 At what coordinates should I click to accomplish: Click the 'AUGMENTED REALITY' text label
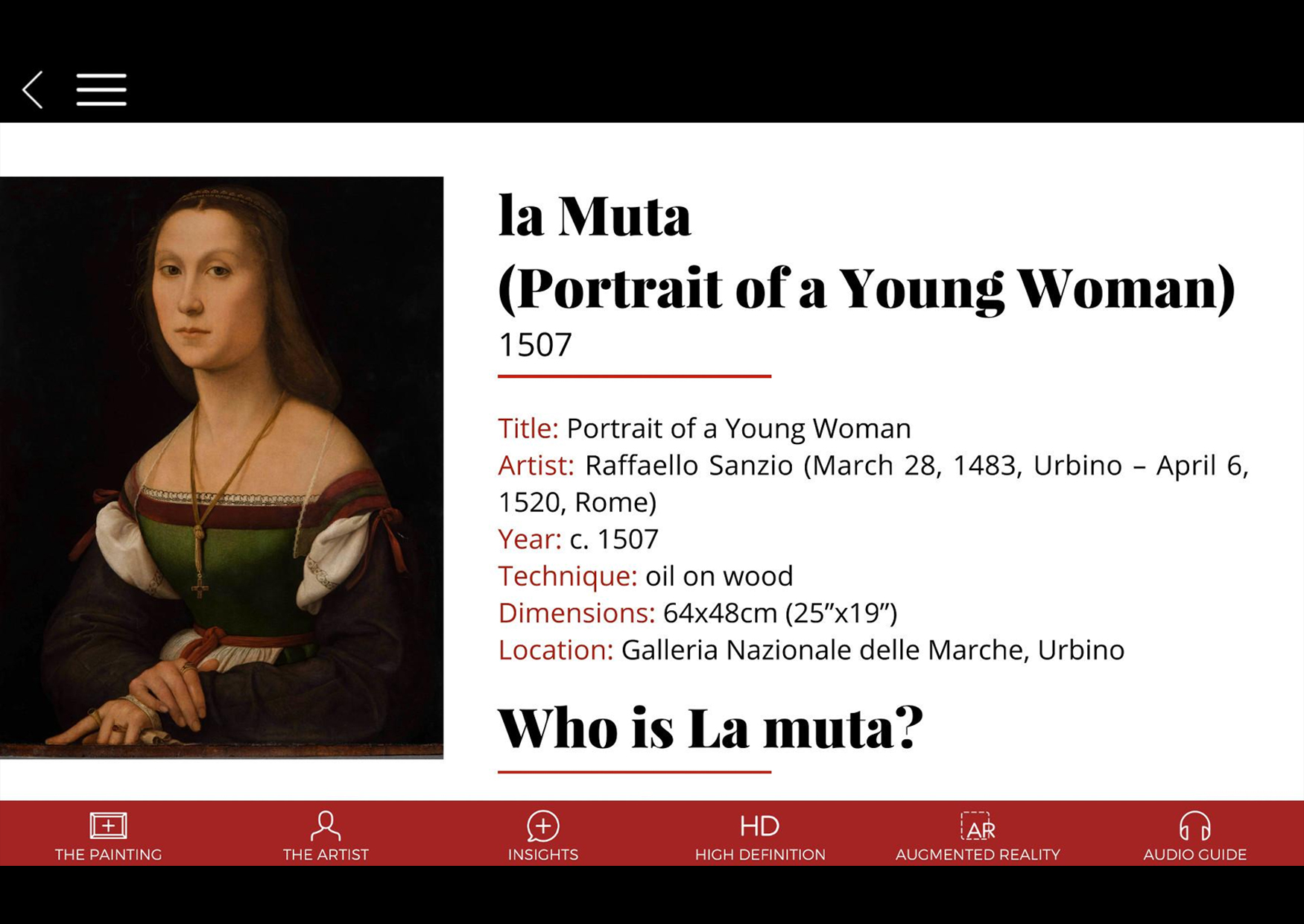click(x=977, y=855)
